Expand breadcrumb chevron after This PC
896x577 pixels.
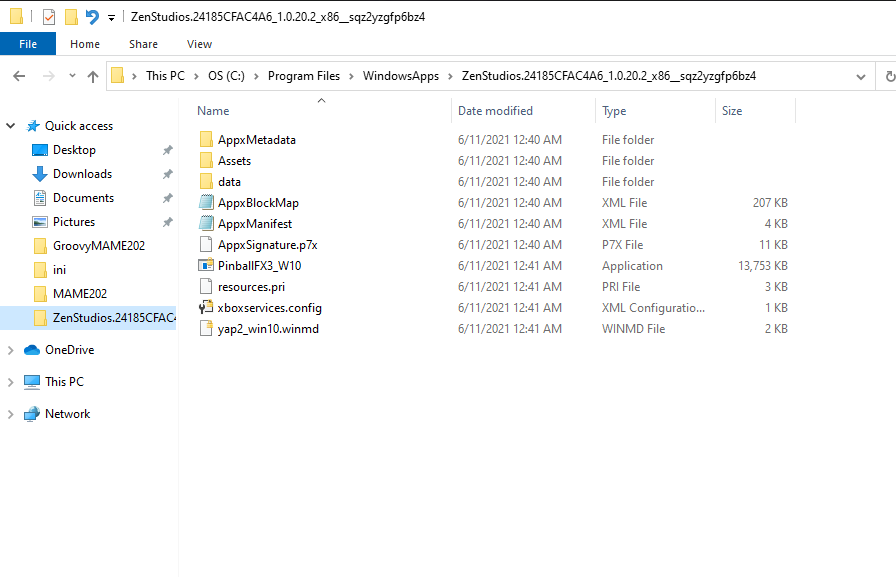[196, 76]
